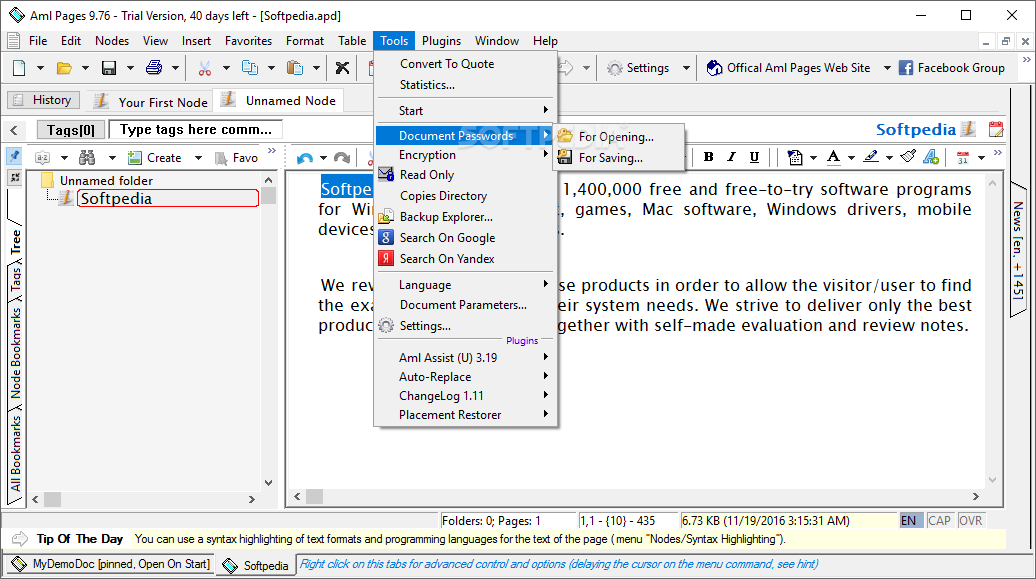Click the Tags[0] button
This screenshot has width=1036, height=579.
click(x=71, y=130)
